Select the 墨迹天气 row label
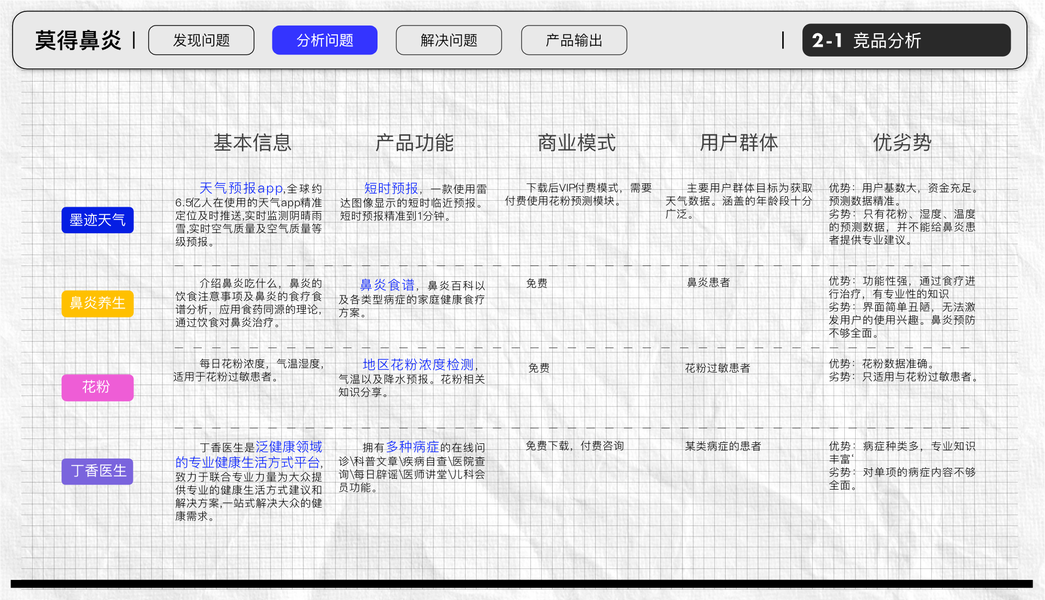Viewport: 1045px width, 600px height. pyautogui.click(x=97, y=220)
